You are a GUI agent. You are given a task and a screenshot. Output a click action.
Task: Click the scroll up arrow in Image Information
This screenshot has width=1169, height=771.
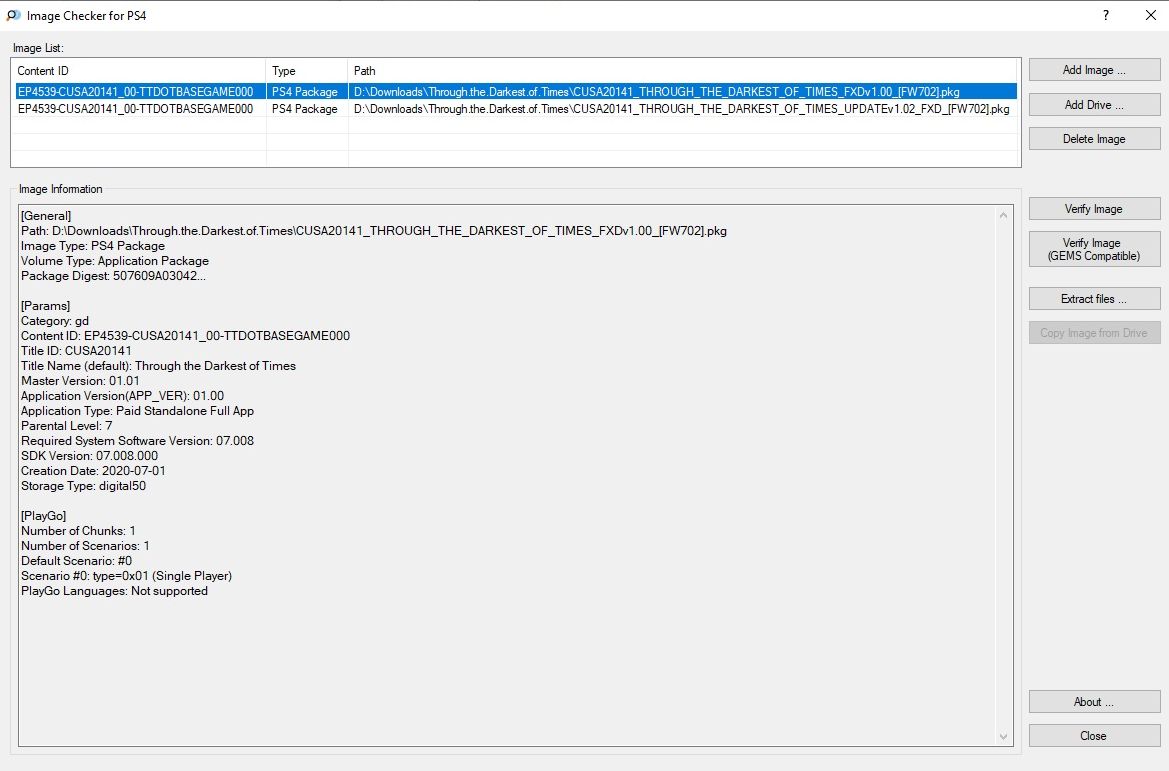1003,215
